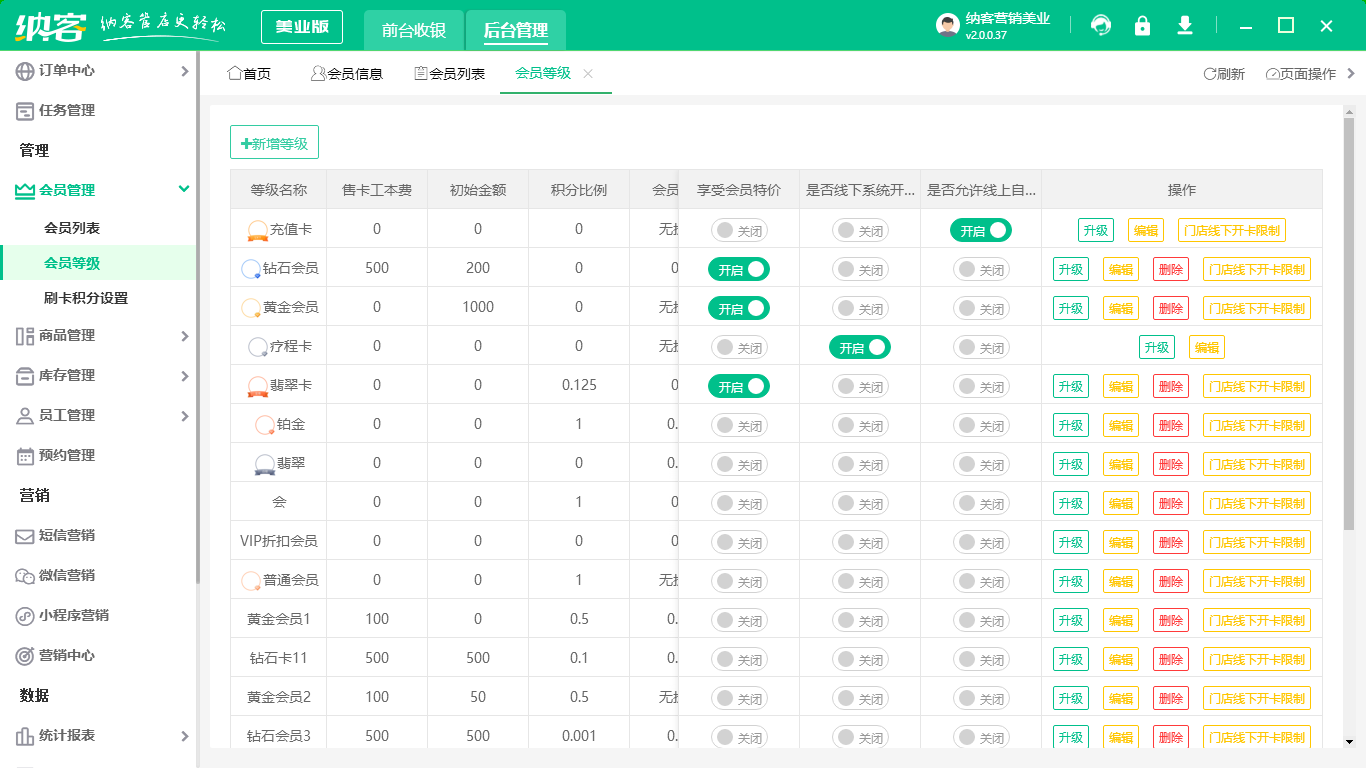Click the download icon in the titlebar
This screenshot has height=768, width=1366.
pyautogui.click(x=1184, y=25)
